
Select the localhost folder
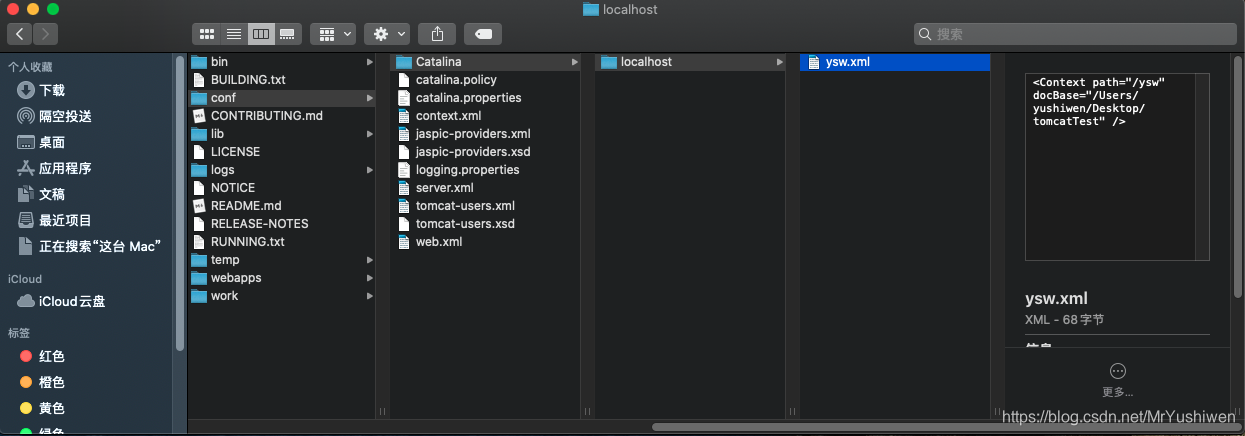click(x=692, y=62)
